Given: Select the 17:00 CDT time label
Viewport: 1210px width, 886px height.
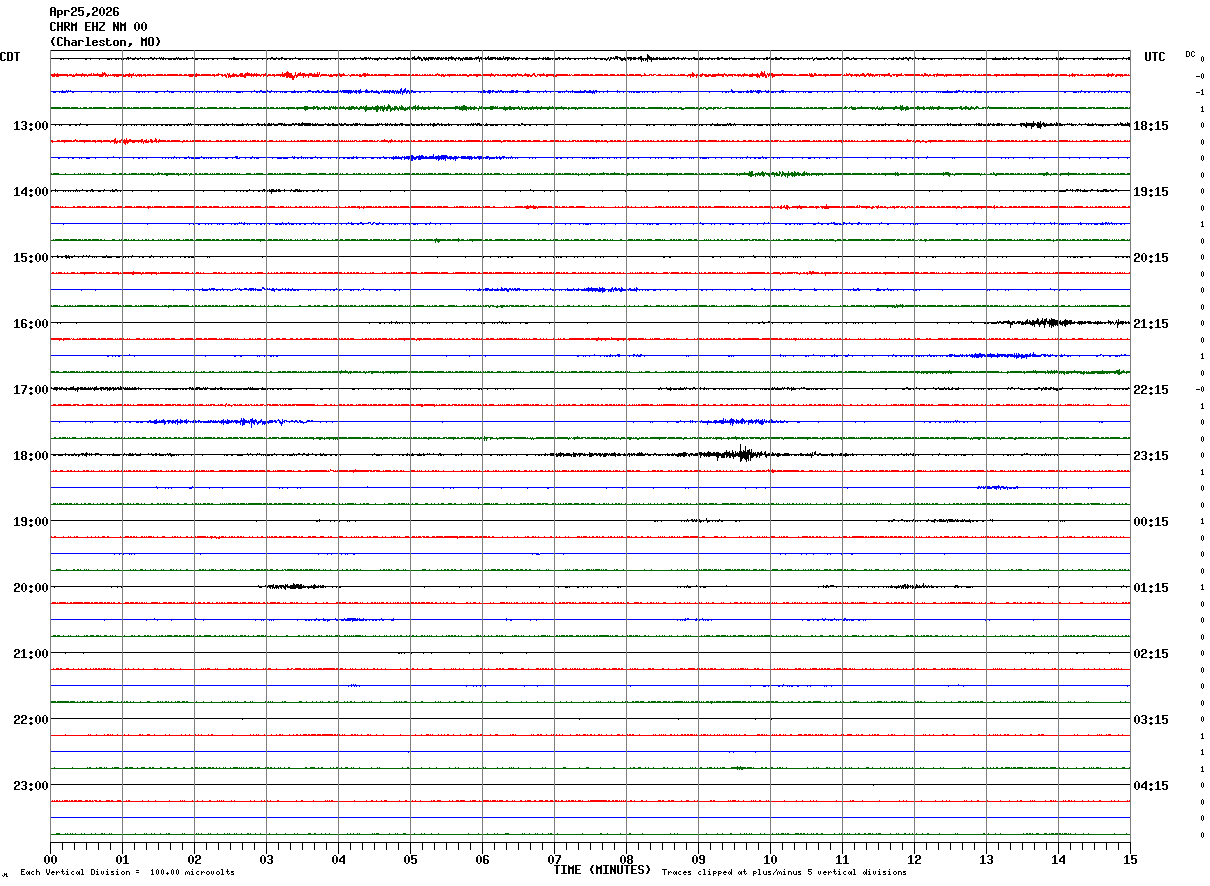Looking at the screenshot, I should point(31,390).
